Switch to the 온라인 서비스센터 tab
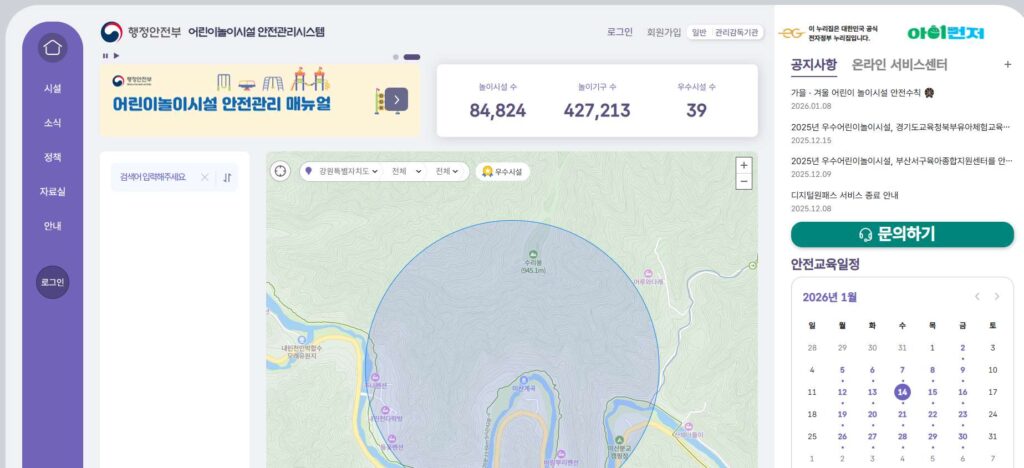The image size is (1024, 468). click(899, 65)
